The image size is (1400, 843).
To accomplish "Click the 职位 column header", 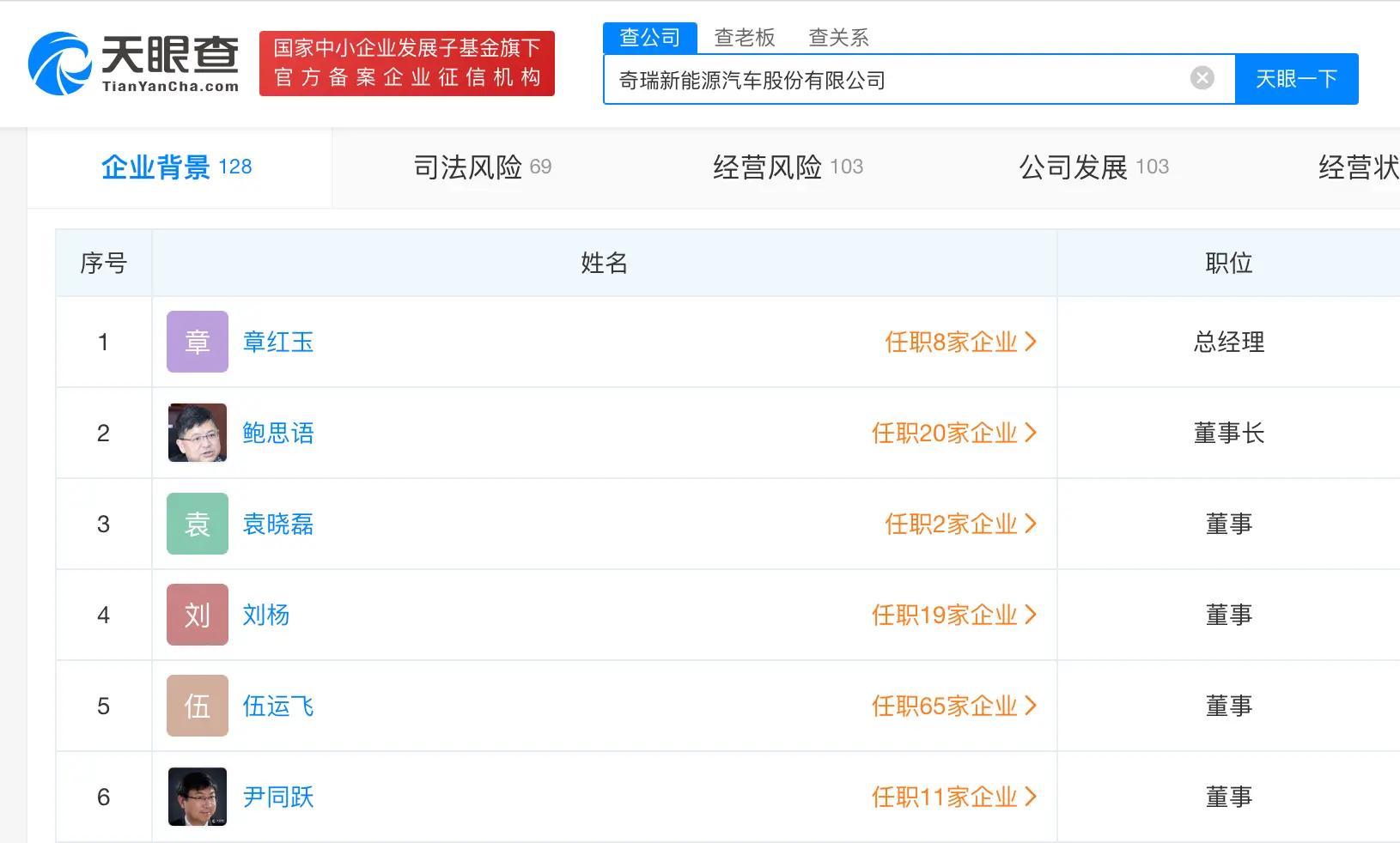I will pyautogui.click(x=1229, y=263).
